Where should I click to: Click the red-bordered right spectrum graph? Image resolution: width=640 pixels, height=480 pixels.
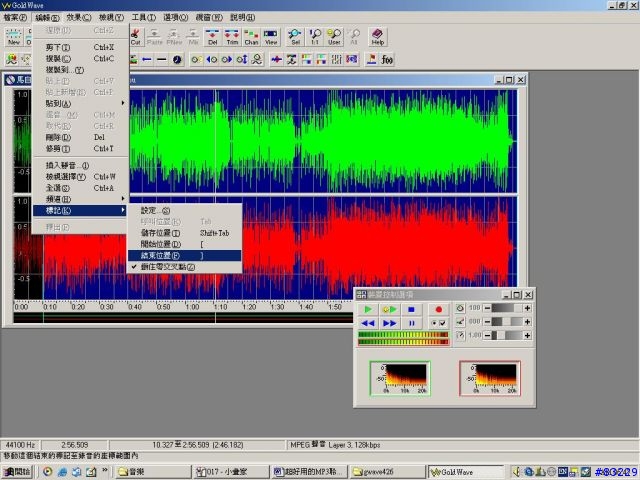pyautogui.click(x=490, y=378)
